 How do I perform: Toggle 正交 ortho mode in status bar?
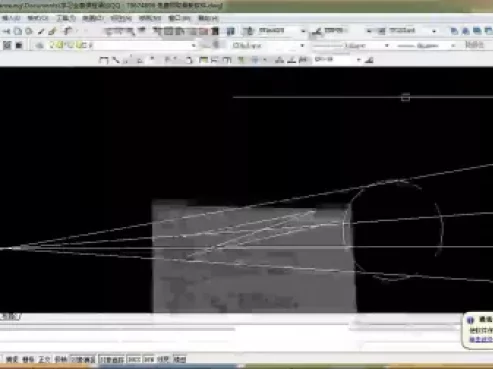coord(44,360)
